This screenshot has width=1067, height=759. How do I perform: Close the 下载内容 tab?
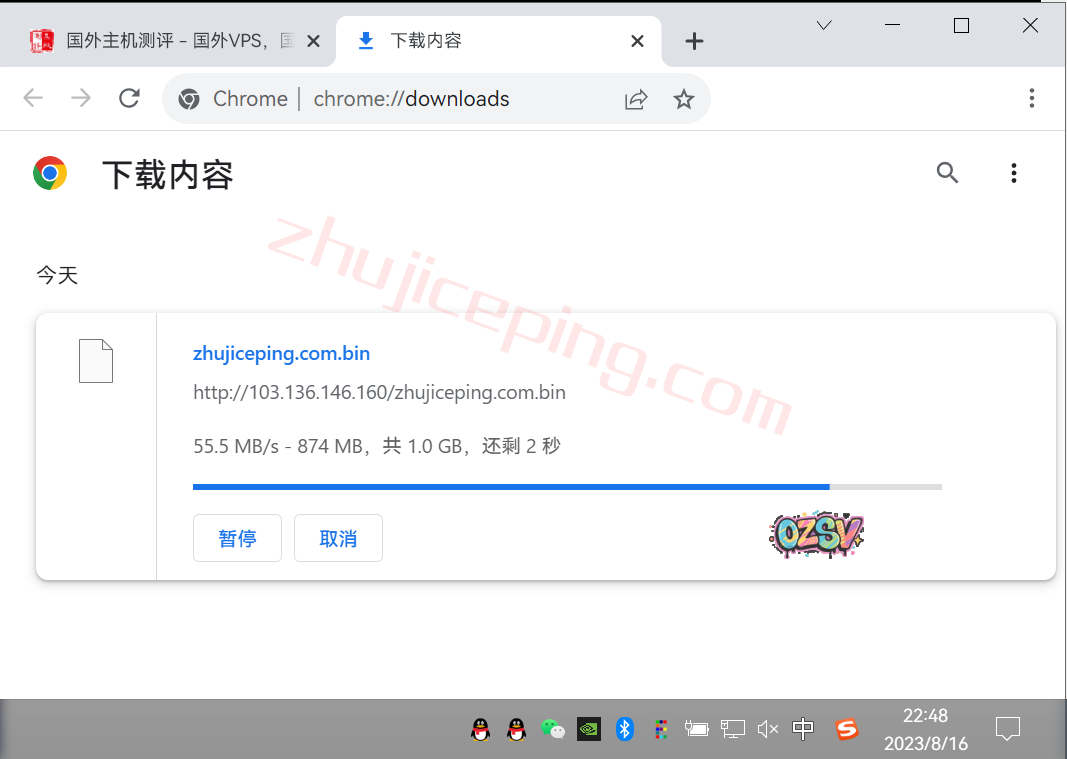(x=638, y=41)
